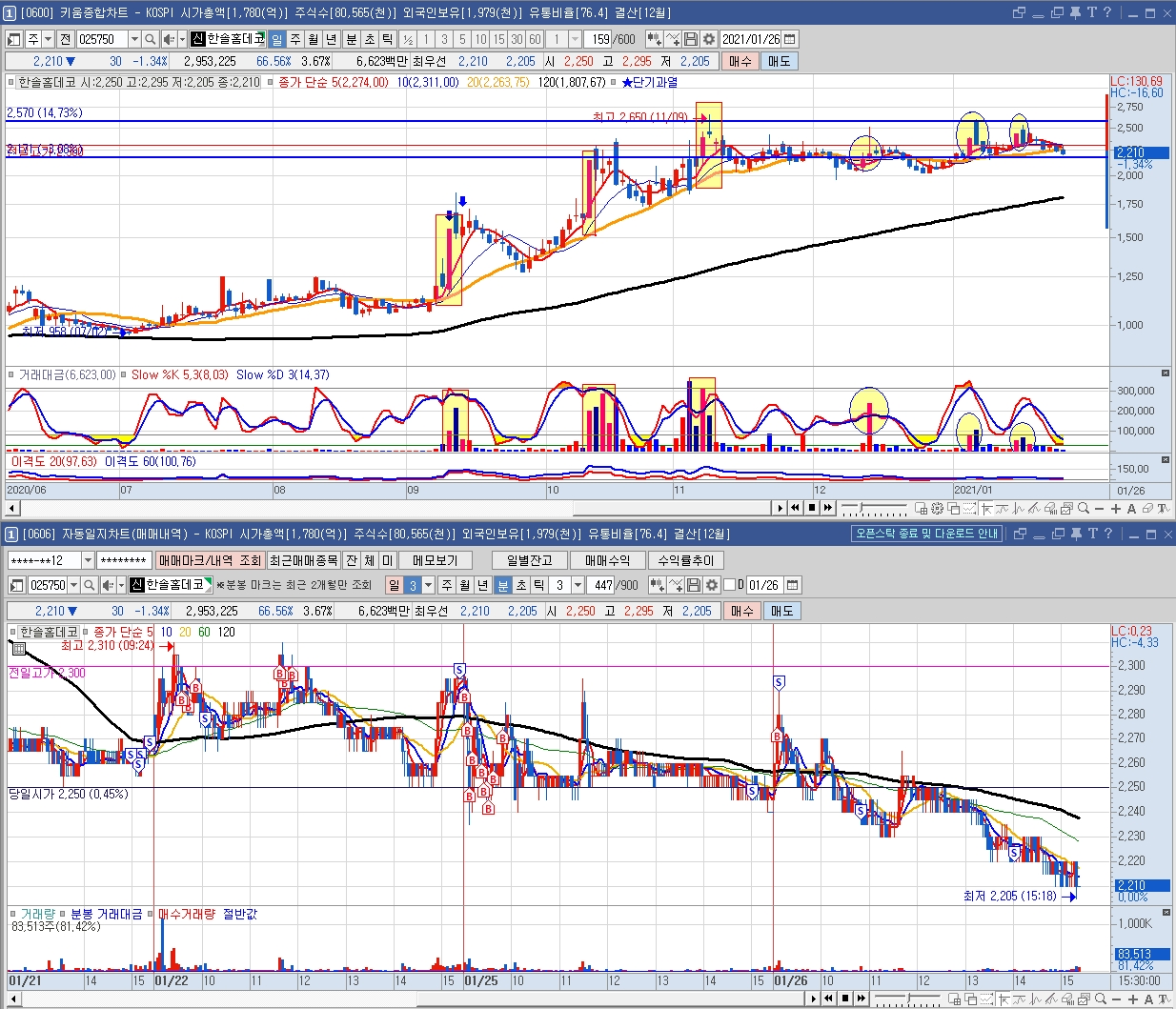Click the zoom slider on the bottom chart's bottom bar
The image size is (1176, 1009).
907,999
